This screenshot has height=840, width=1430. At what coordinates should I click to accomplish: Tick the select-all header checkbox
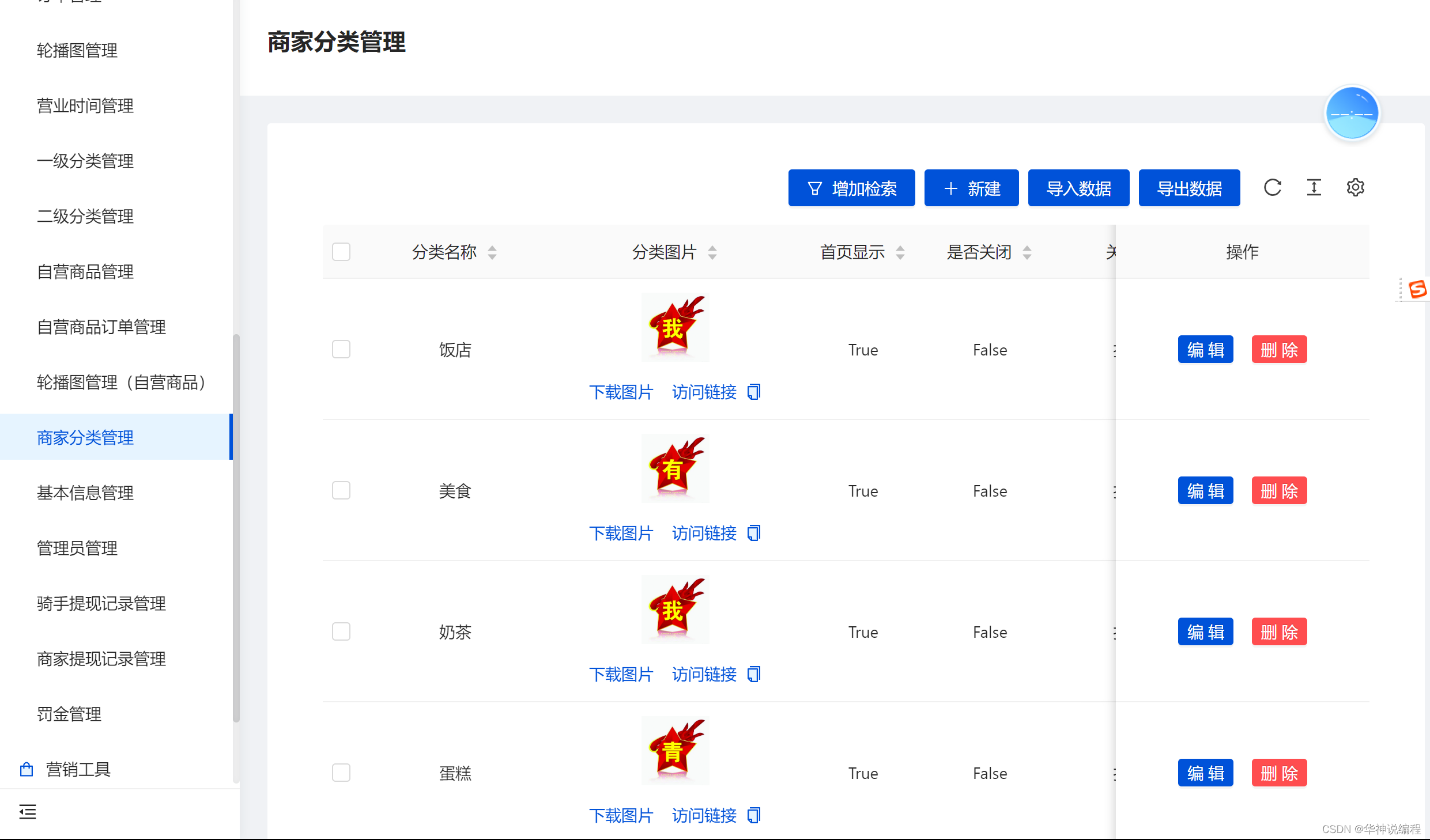tap(341, 252)
